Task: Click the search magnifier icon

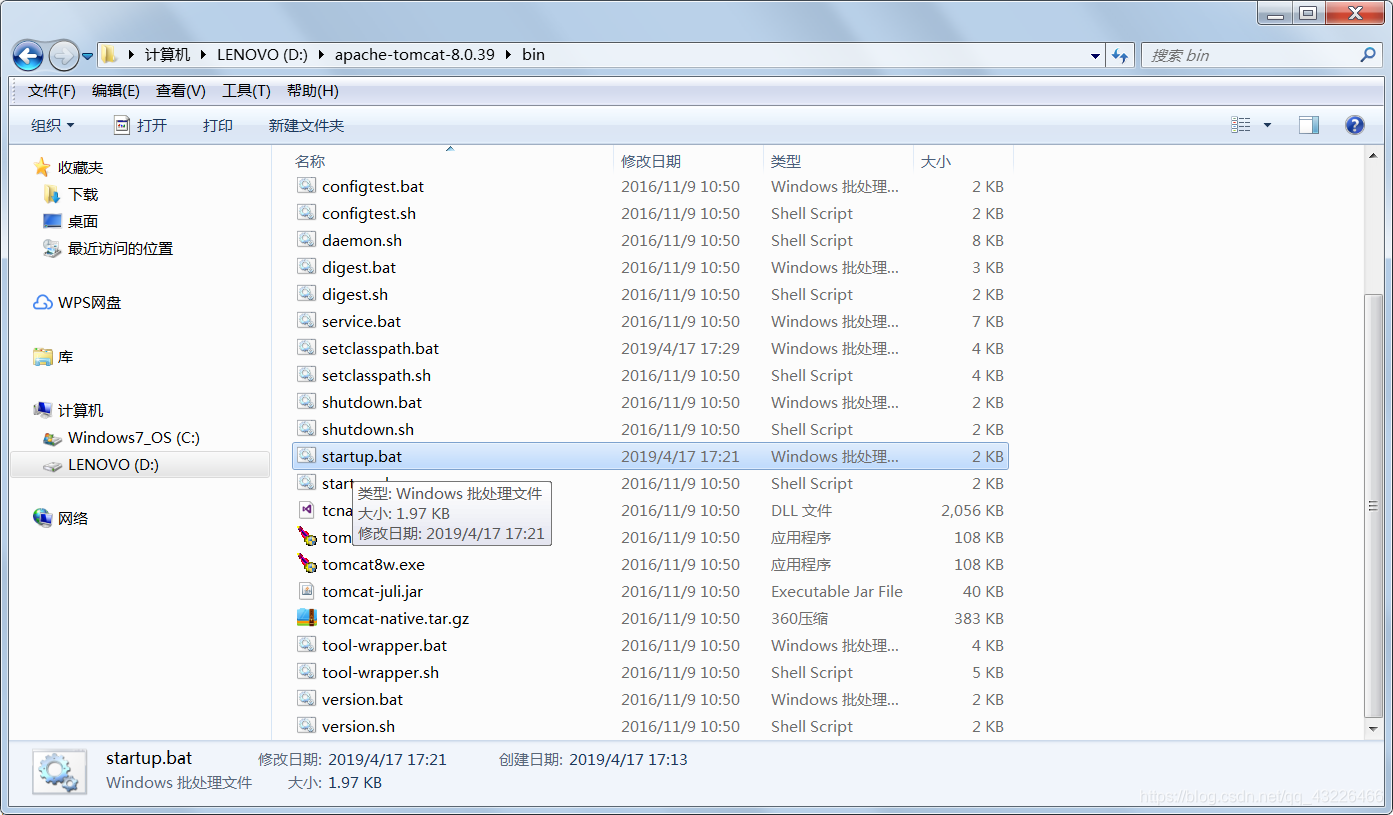Action: click(x=1369, y=55)
